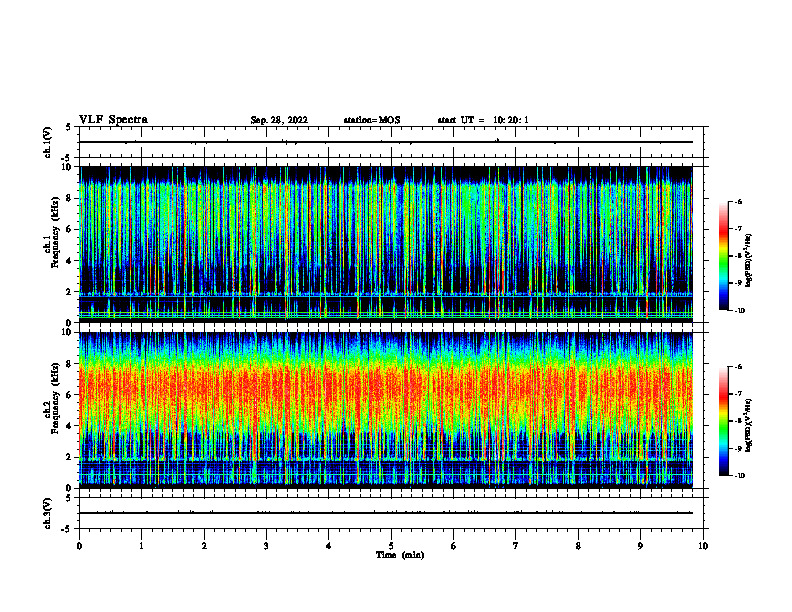Click the 'Time (min)' axis label
The image size is (792, 612).
[400, 555]
